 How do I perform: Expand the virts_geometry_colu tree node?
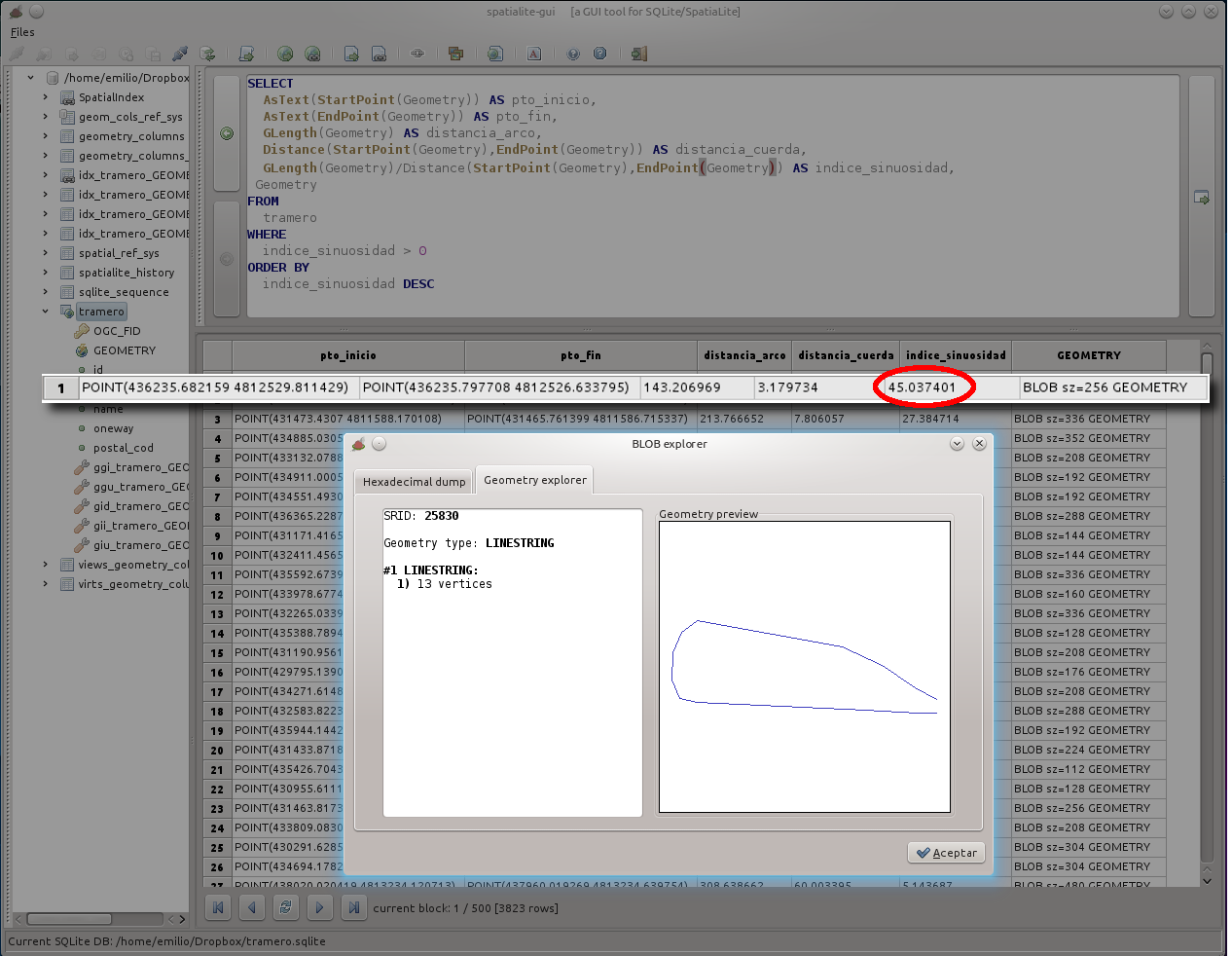coord(46,584)
